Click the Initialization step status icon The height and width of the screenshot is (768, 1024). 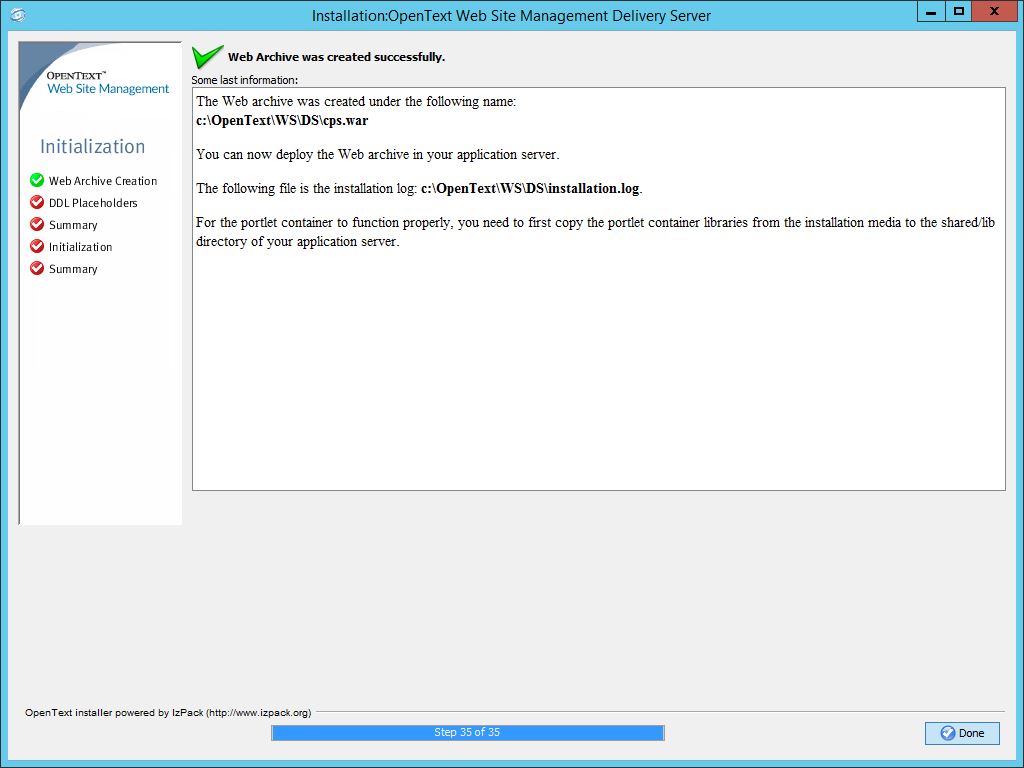click(x=37, y=247)
